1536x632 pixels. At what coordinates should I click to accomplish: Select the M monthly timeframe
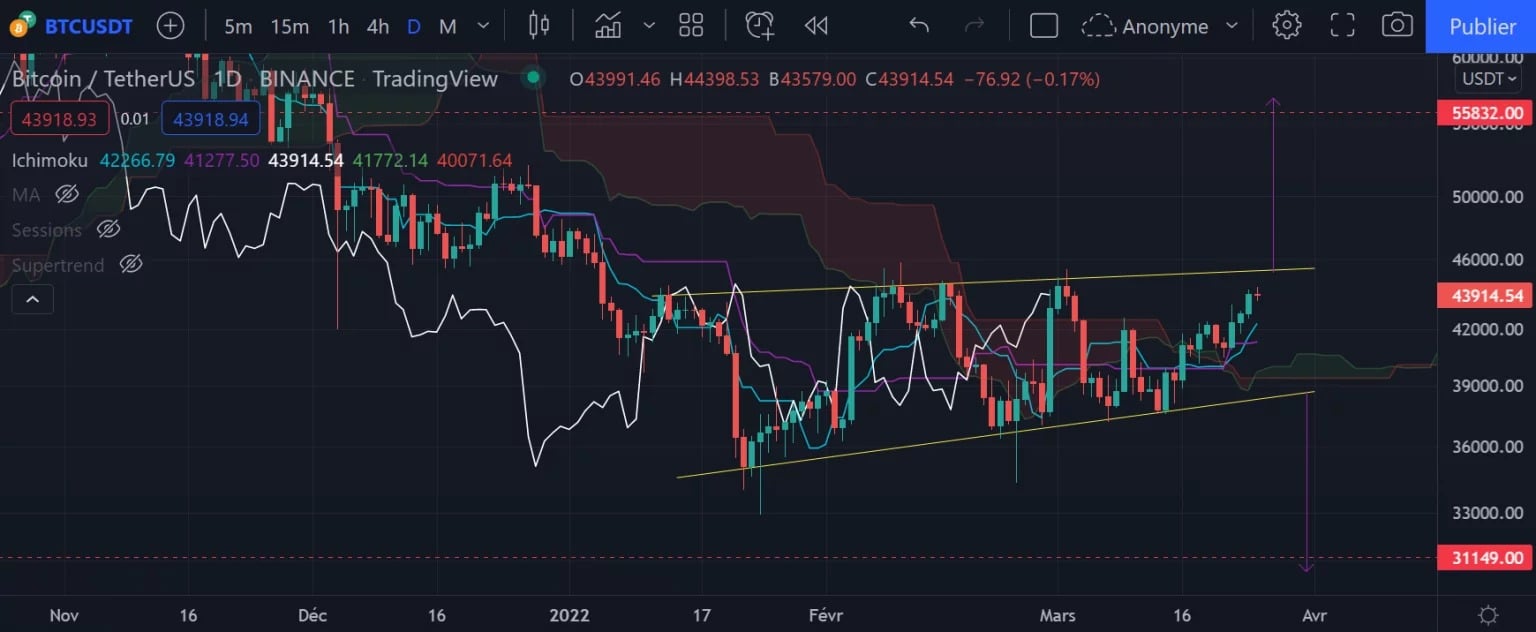pyautogui.click(x=448, y=26)
